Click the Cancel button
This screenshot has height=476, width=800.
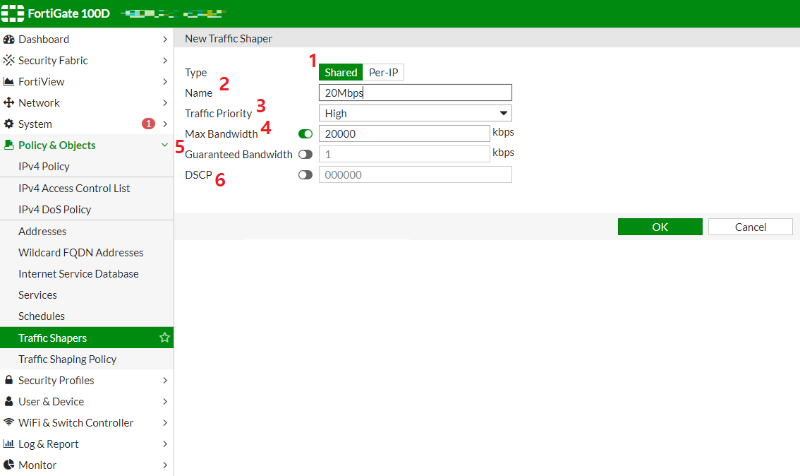point(750,227)
